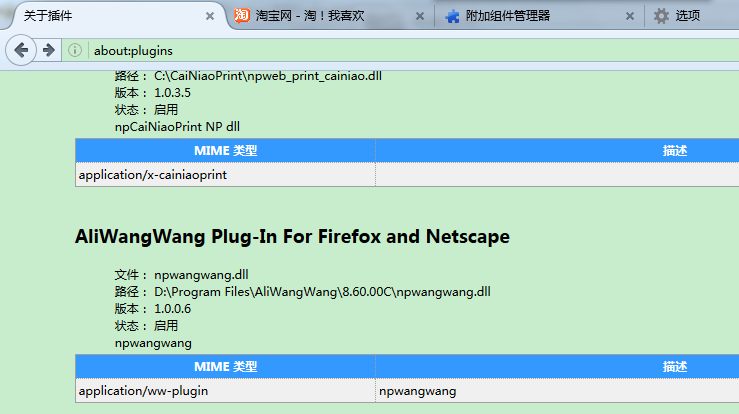Click the npwangwang.dll file path text

322,292
